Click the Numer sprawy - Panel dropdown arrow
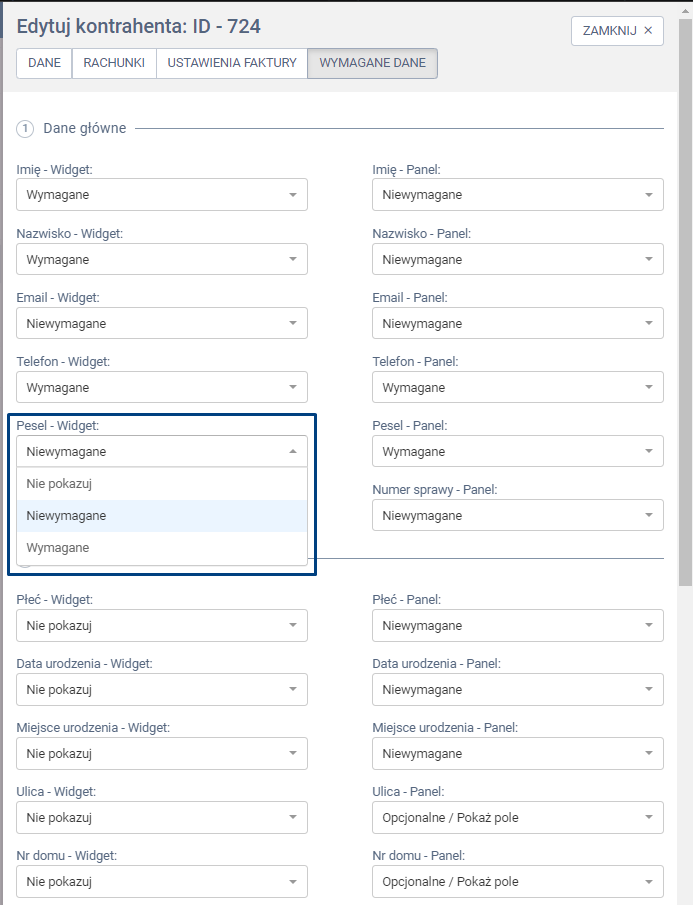693x905 pixels. (649, 516)
